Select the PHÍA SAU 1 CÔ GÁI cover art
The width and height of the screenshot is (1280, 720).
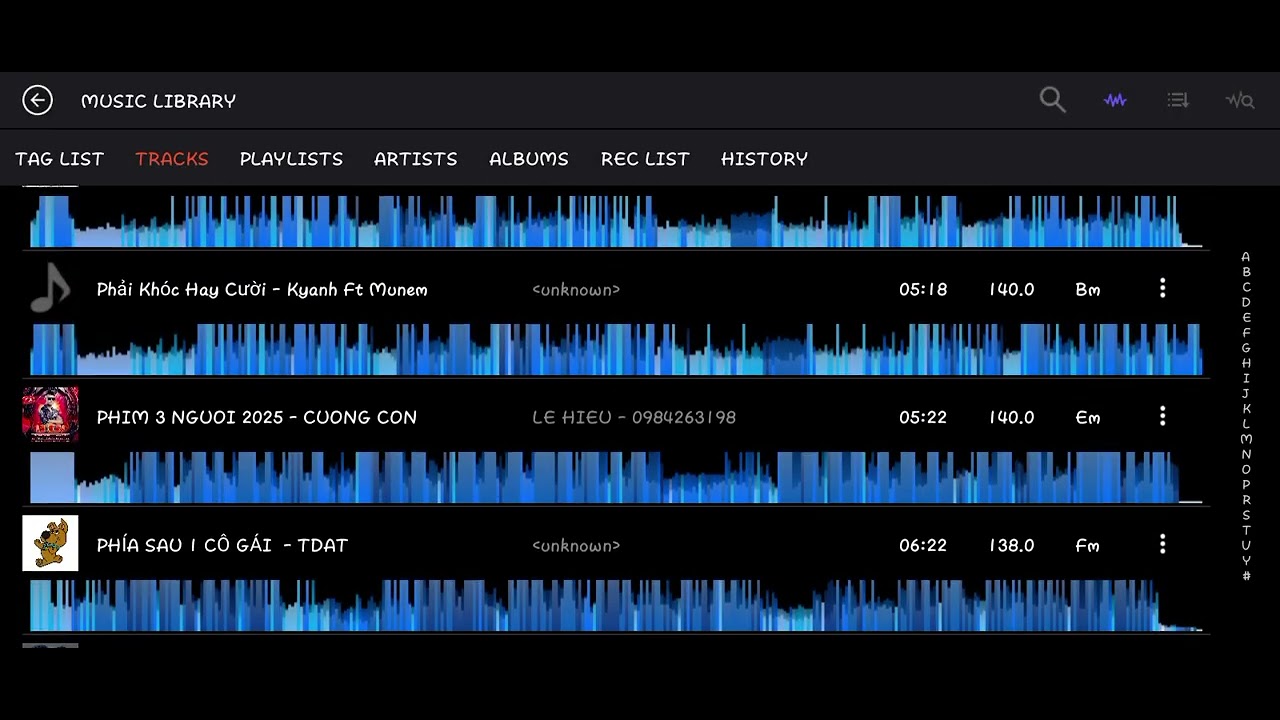pos(50,543)
